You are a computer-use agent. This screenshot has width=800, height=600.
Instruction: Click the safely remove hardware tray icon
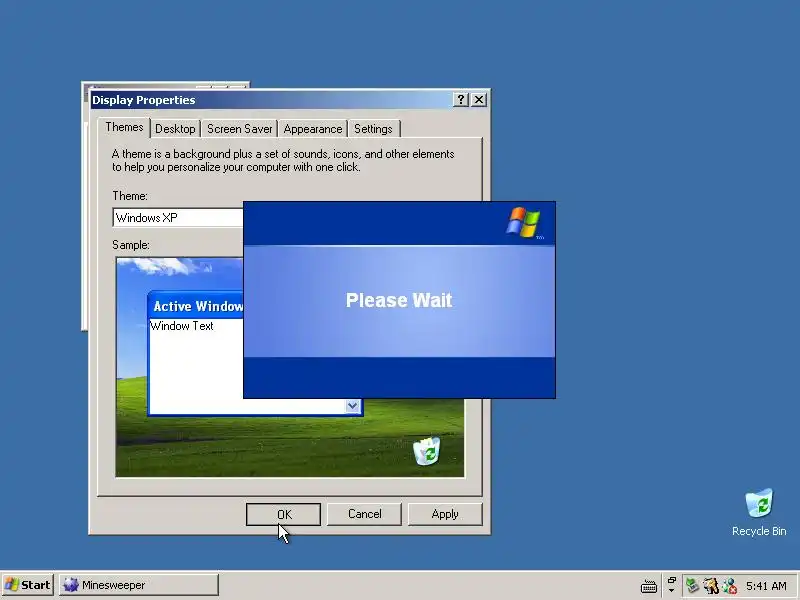(x=692, y=585)
